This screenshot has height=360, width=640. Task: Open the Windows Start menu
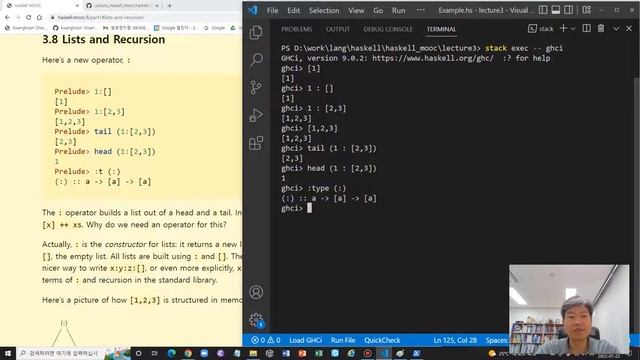pyautogui.click(x=8, y=353)
